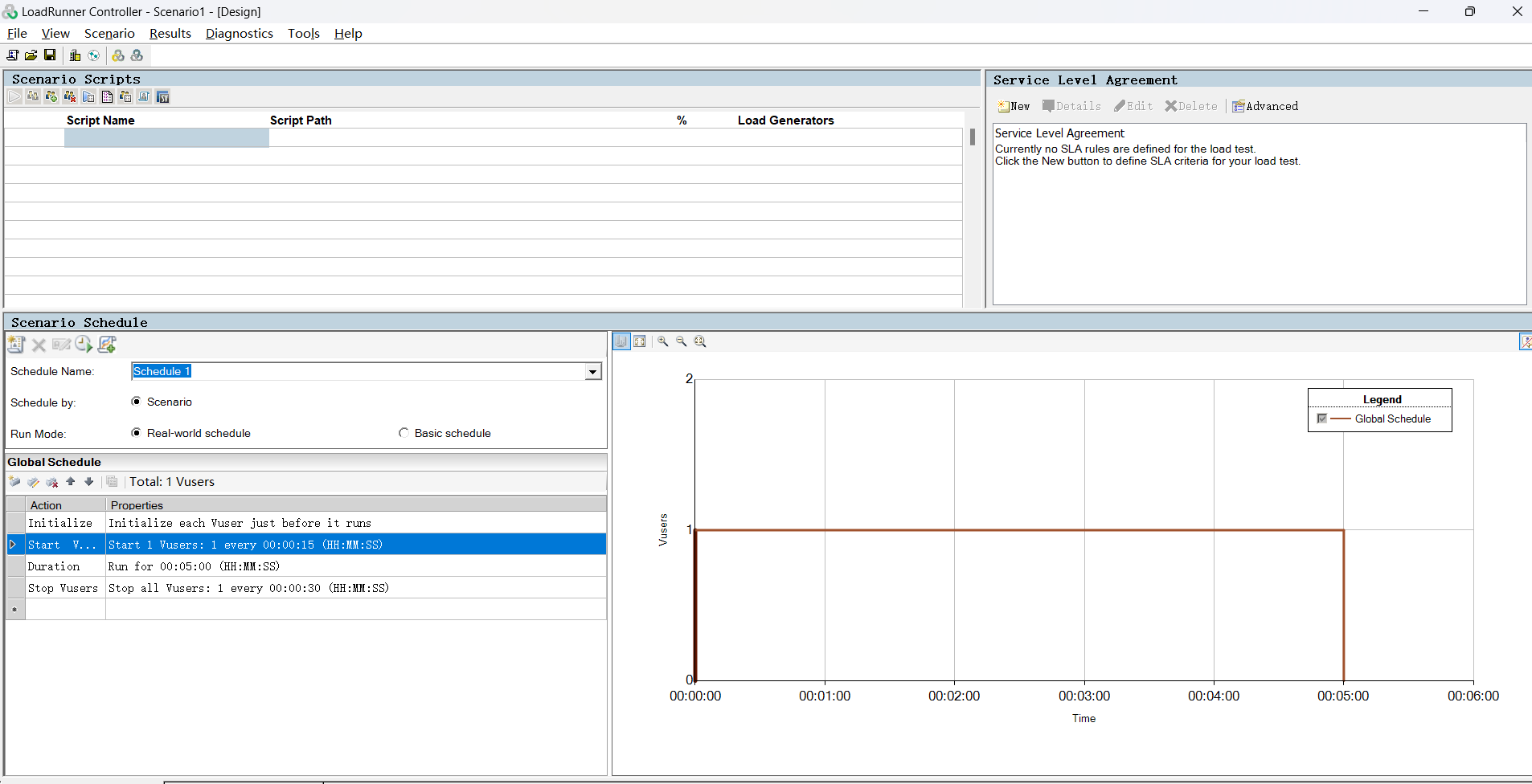Open the Help menu
The image size is (1532, 784).
348,34
